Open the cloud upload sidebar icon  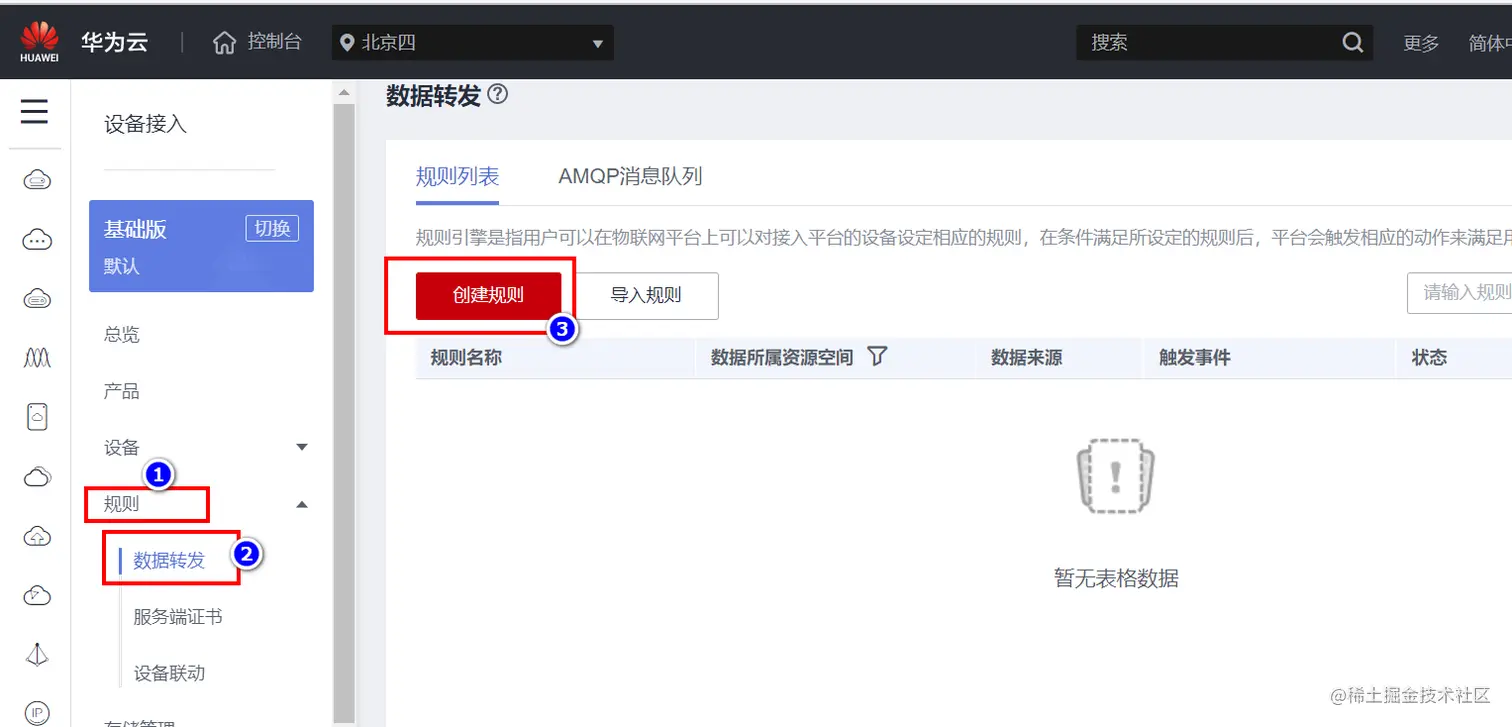pos(37,536)
